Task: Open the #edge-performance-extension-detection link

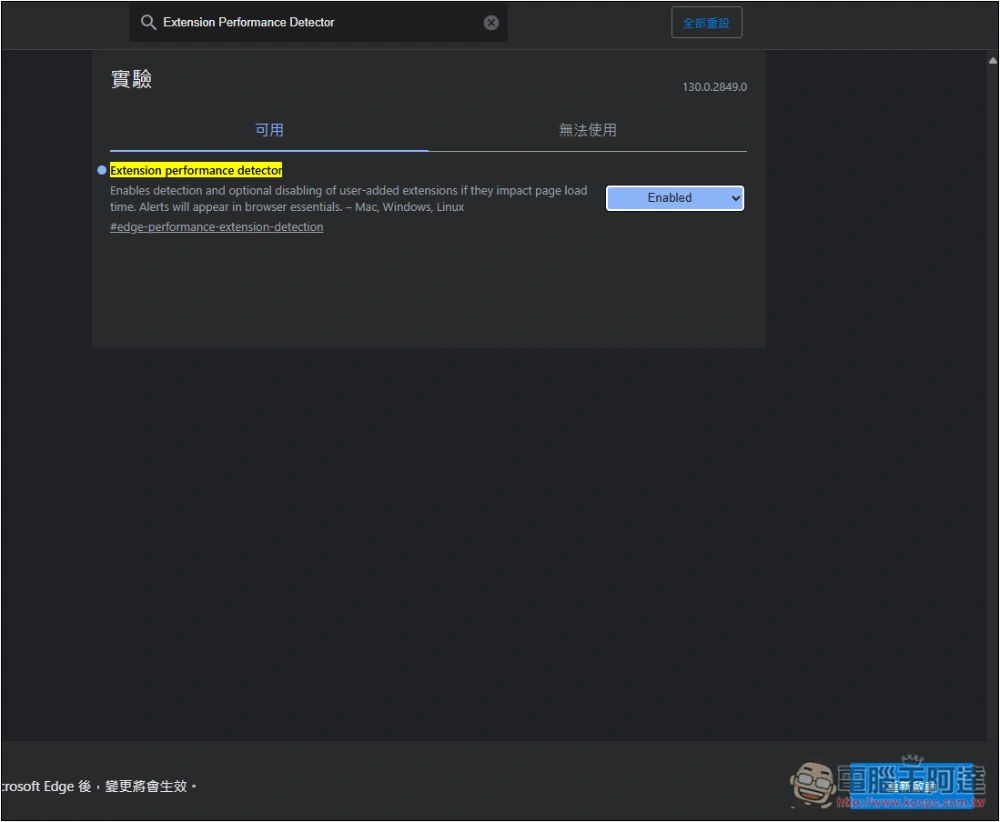Action: click(x=217, y=227)
